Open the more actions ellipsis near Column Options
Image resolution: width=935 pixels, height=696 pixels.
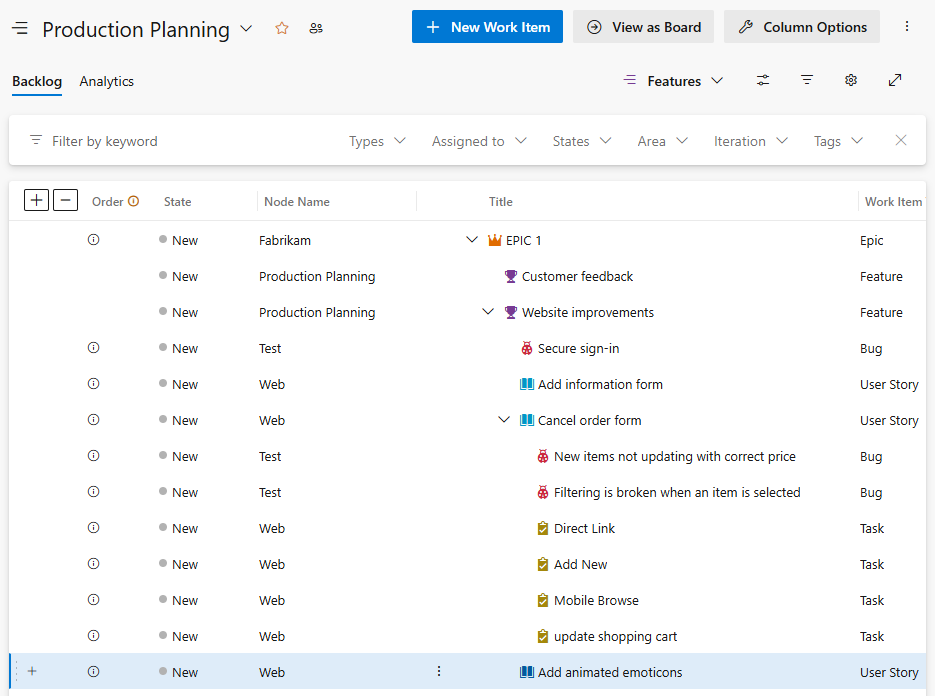906,26
